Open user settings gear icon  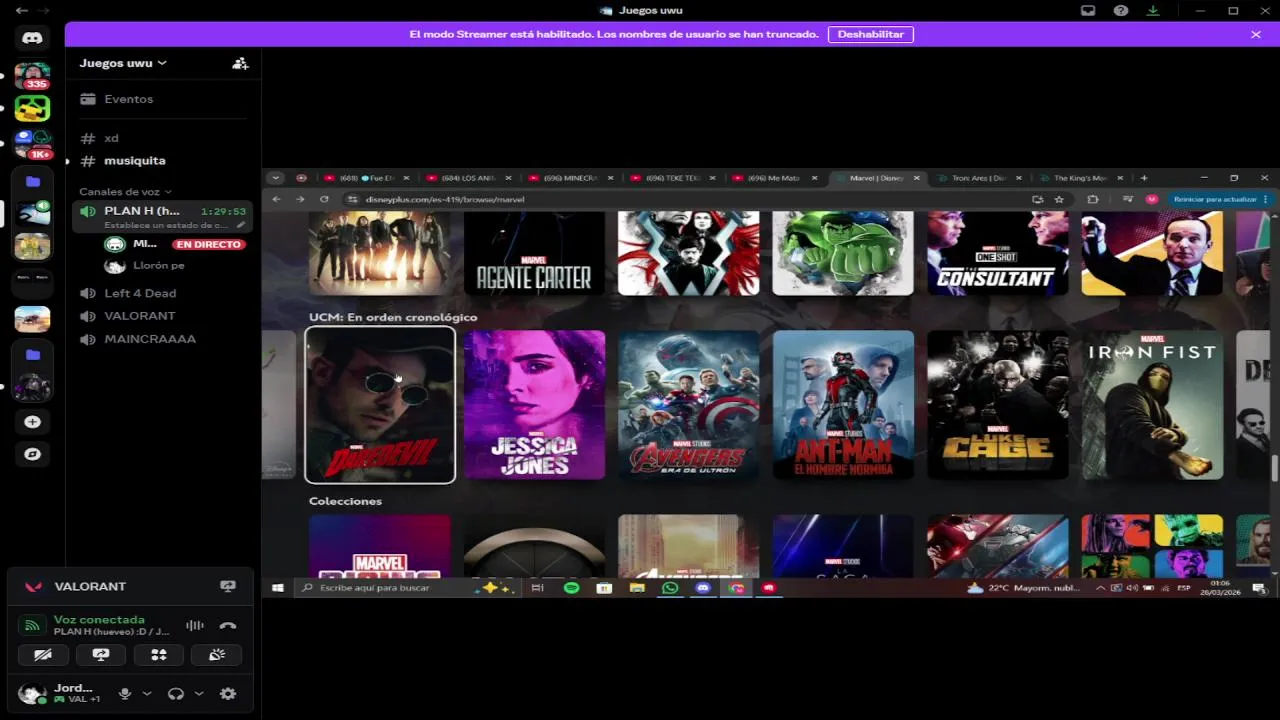(228, 693)
